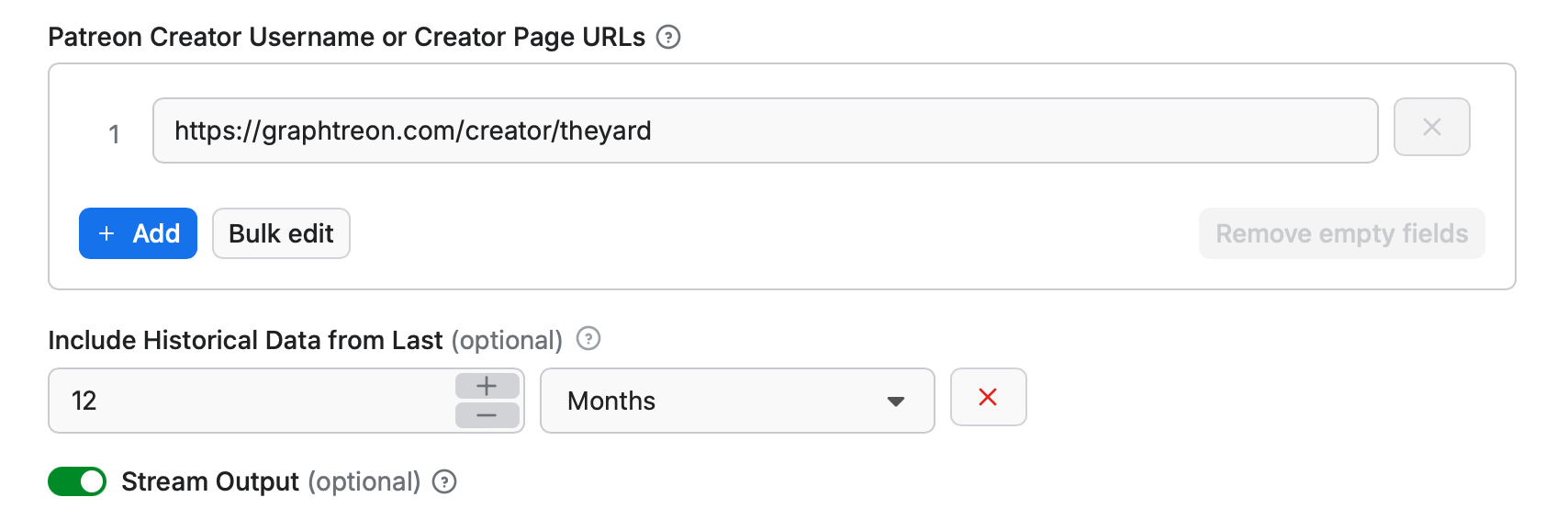Click the Stream Output label text

(209, 481)
